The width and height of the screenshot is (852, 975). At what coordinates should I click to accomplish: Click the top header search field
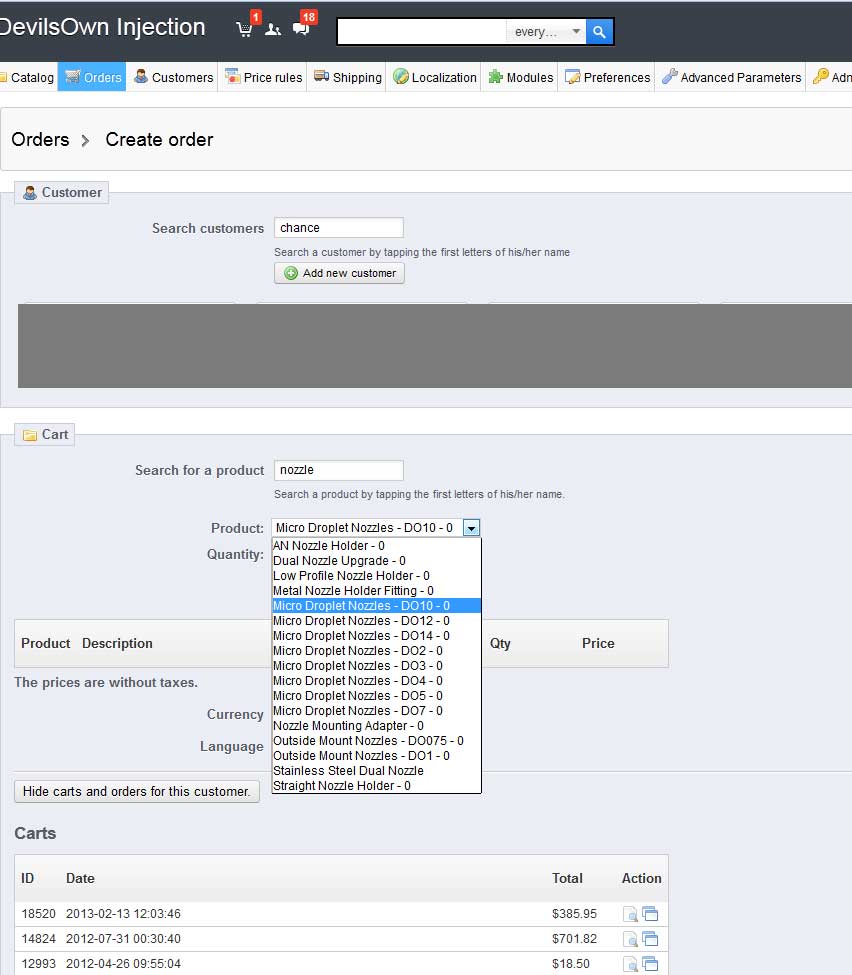[422, 32]
